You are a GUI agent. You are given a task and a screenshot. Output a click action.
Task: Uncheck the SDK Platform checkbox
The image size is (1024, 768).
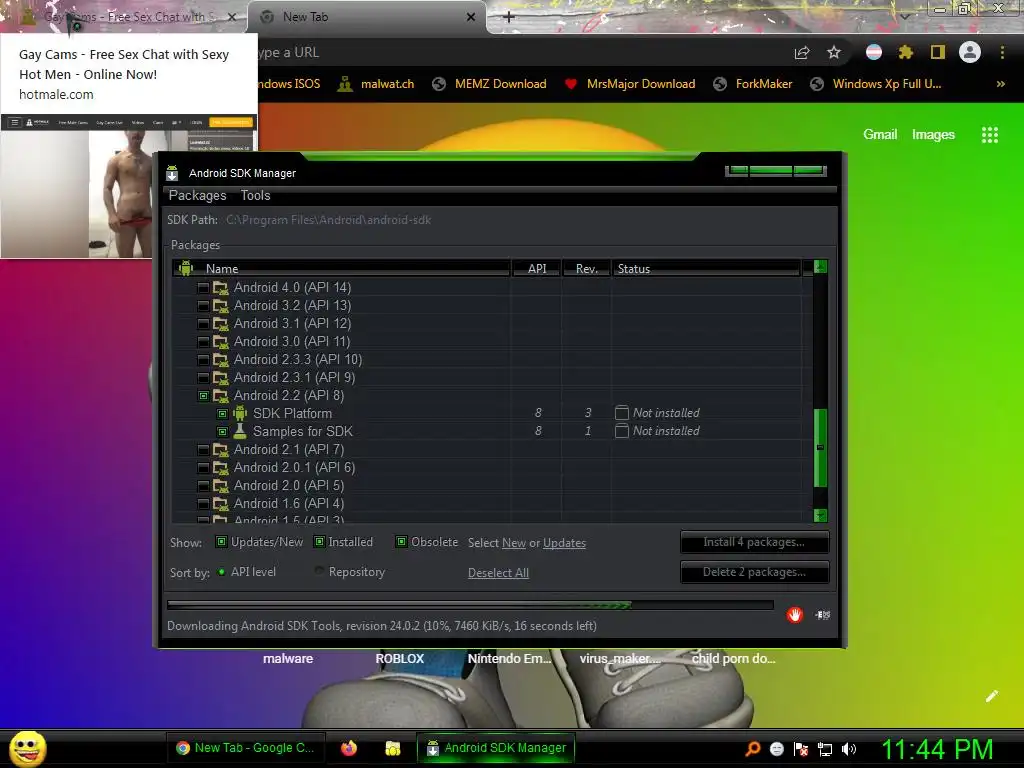[x=222, y=413]
